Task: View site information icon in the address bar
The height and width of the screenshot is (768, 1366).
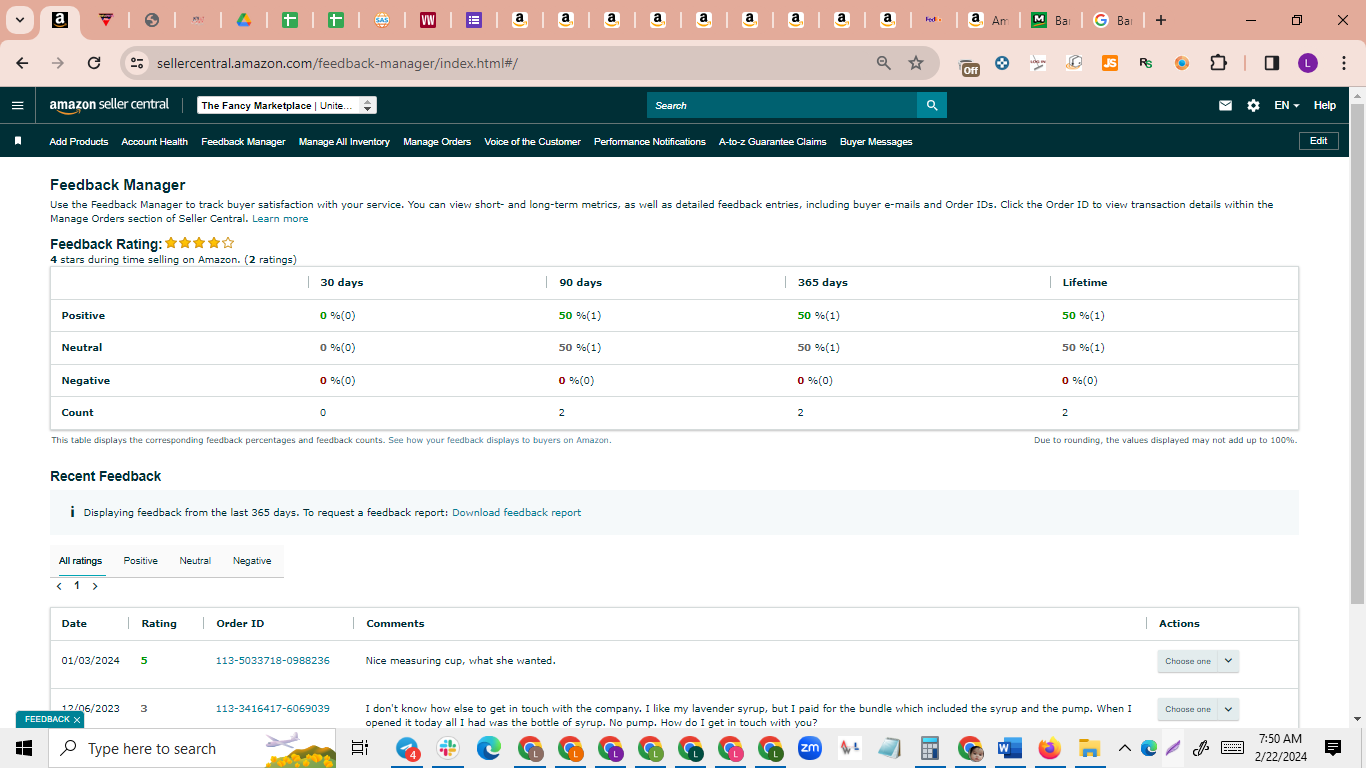Action: 138,63
